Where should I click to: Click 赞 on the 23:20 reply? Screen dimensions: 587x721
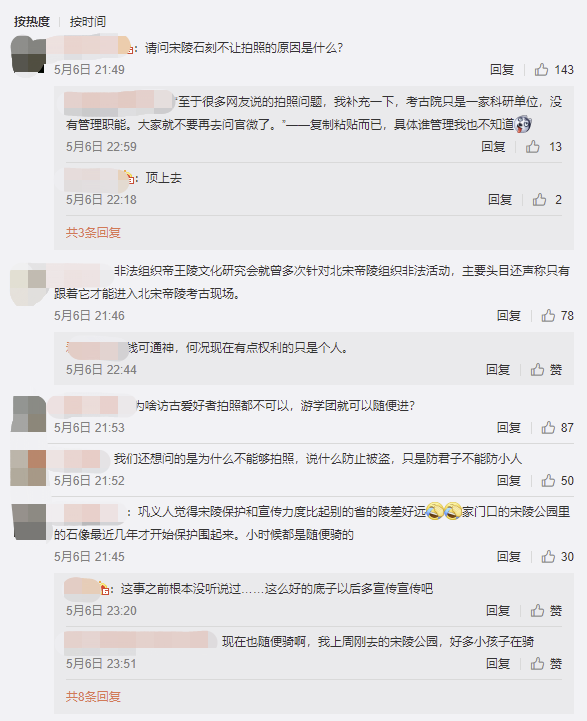point(546,611)
